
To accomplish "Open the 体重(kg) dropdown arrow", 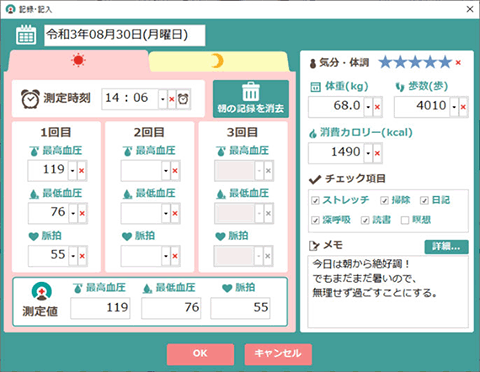I will pyautogui.click(x=368, y=107).
